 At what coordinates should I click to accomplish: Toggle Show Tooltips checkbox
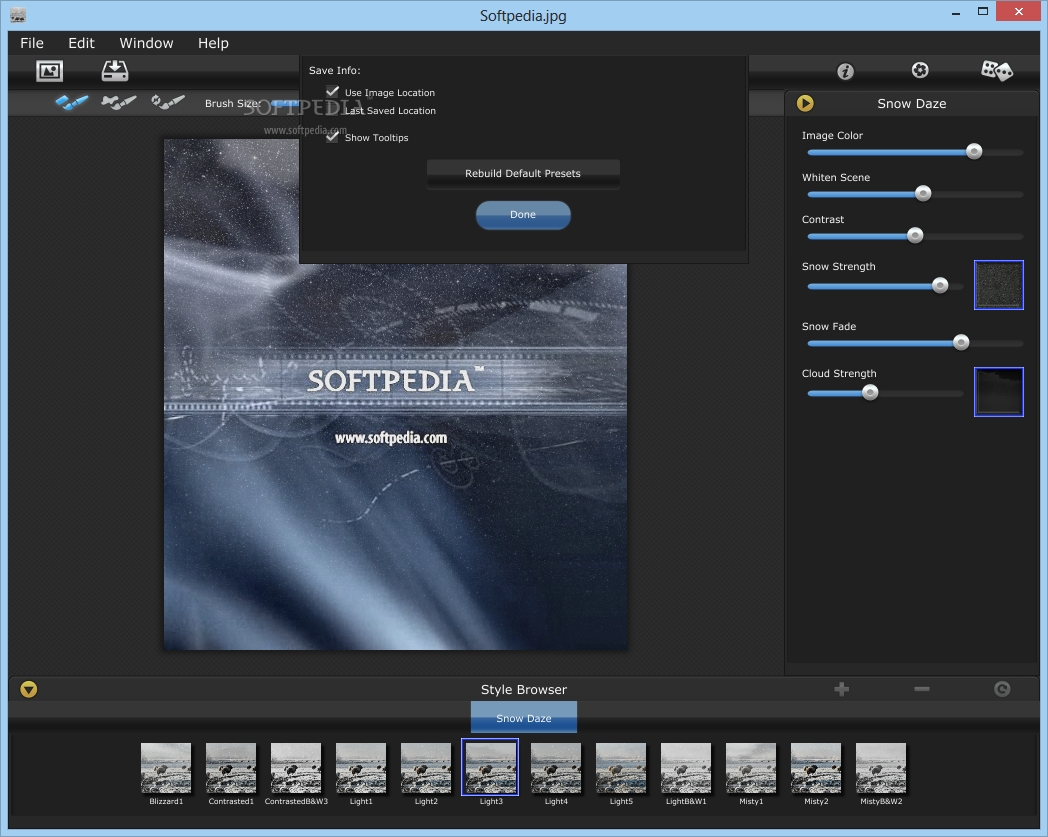click(332, 136)
